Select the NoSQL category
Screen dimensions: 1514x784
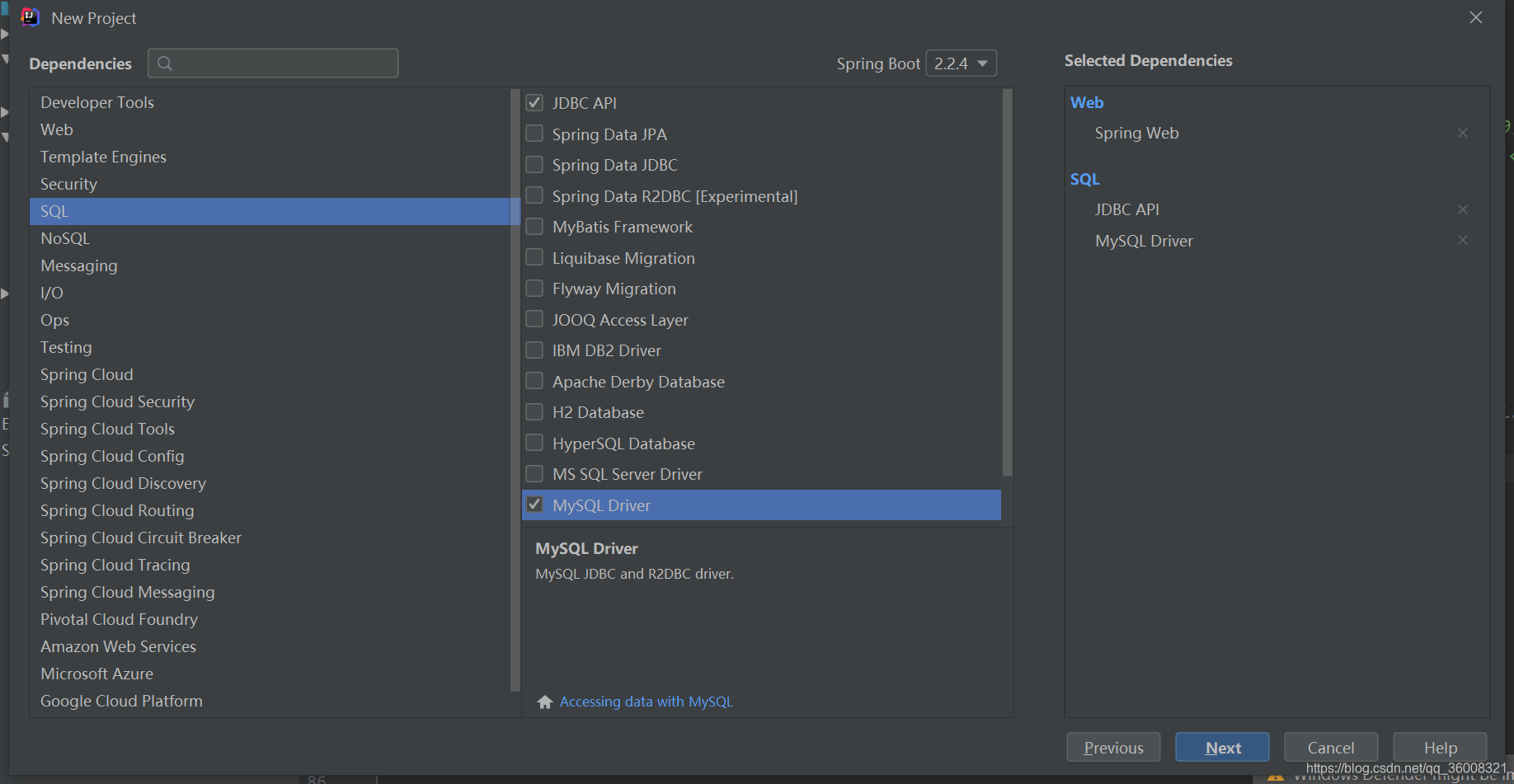[270, 238]
